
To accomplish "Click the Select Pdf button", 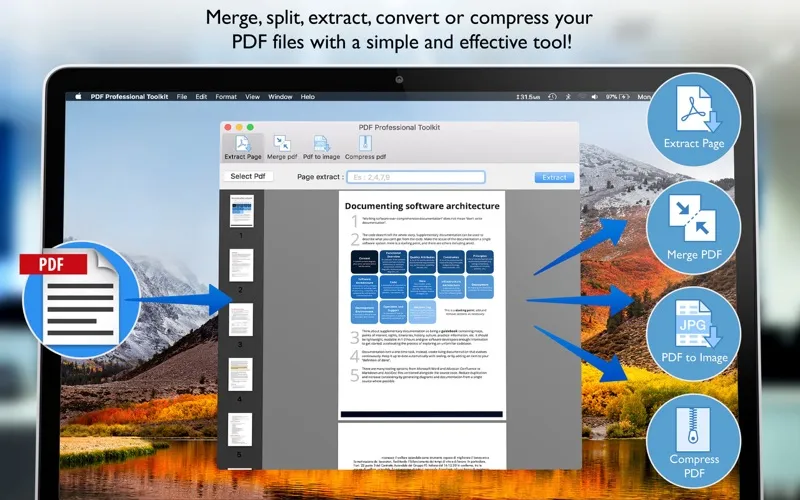I will click(x=248, y=176).
